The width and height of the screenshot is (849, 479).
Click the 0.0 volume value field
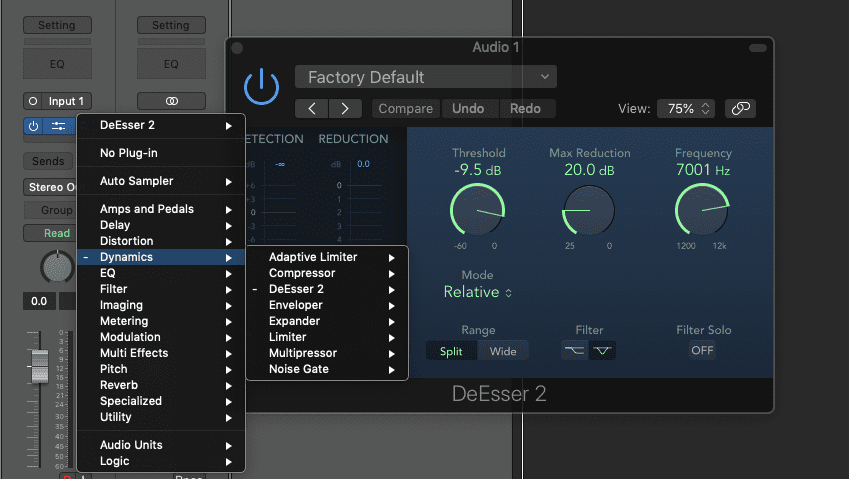39,301
